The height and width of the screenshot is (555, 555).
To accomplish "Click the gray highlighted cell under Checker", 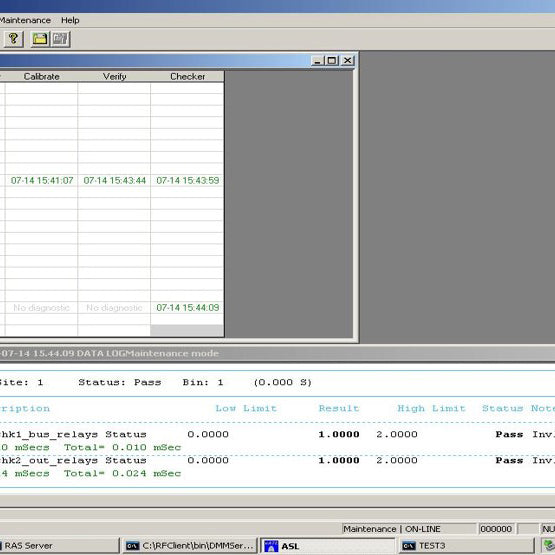I will [187, 331].
